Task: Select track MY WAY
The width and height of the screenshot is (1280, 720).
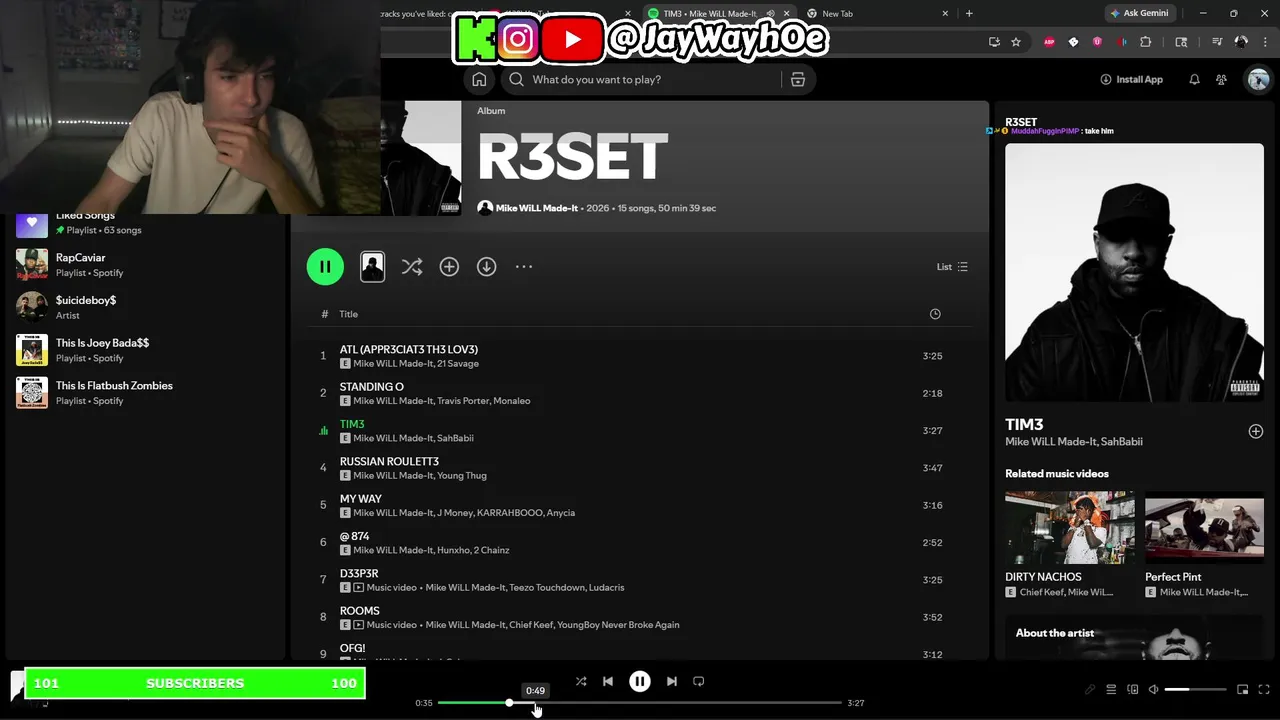Action: 640,505
